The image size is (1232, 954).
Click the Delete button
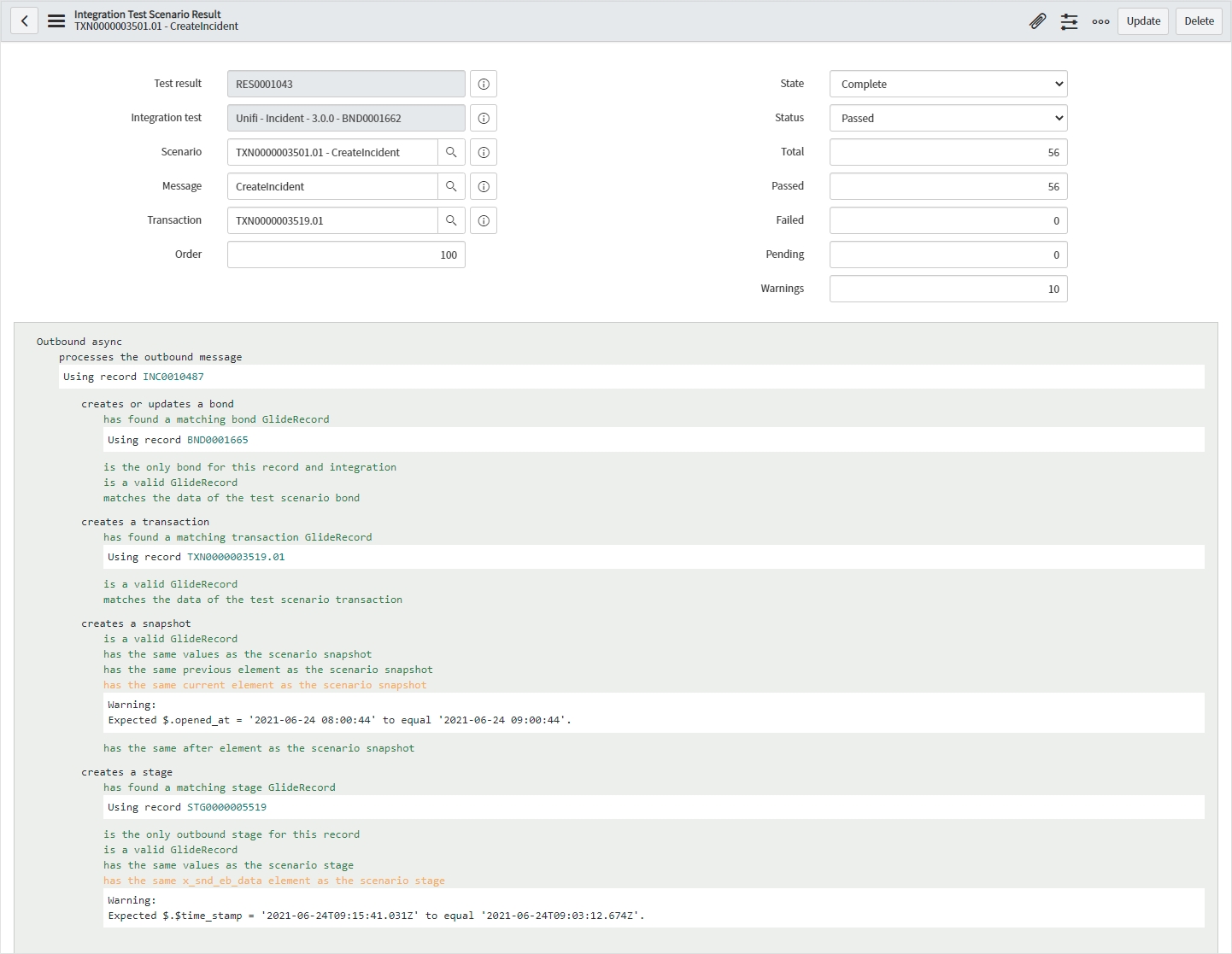coord(1199,21)
